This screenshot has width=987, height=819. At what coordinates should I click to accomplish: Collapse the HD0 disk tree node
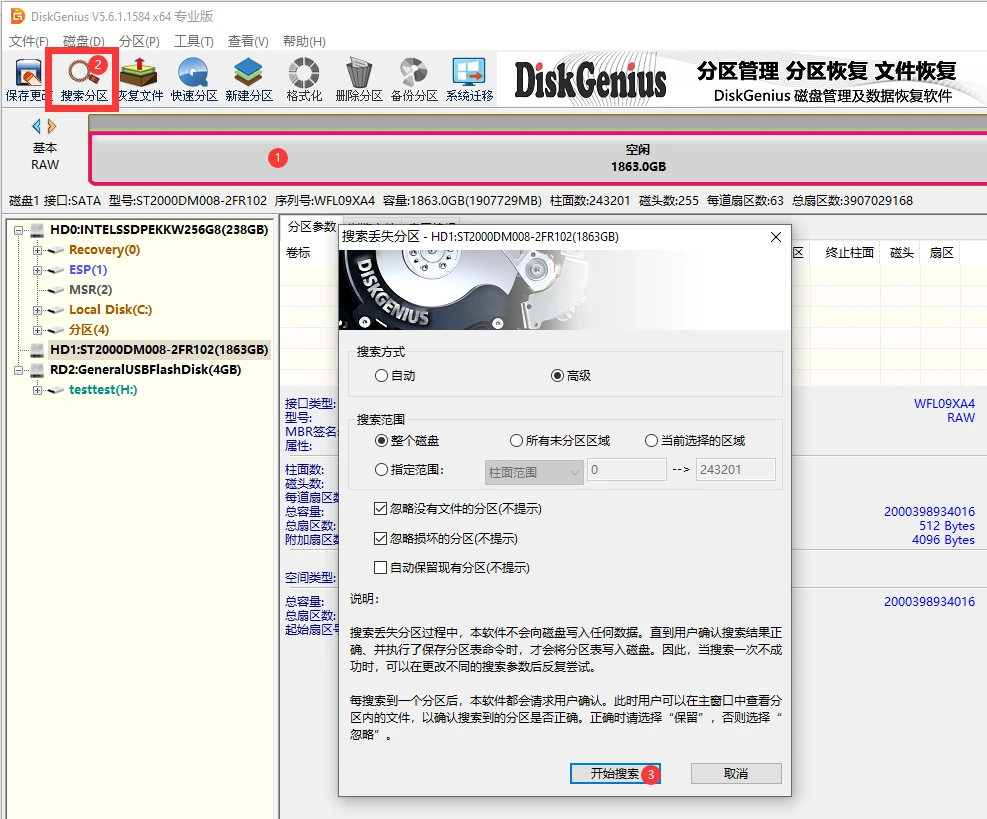18,230
